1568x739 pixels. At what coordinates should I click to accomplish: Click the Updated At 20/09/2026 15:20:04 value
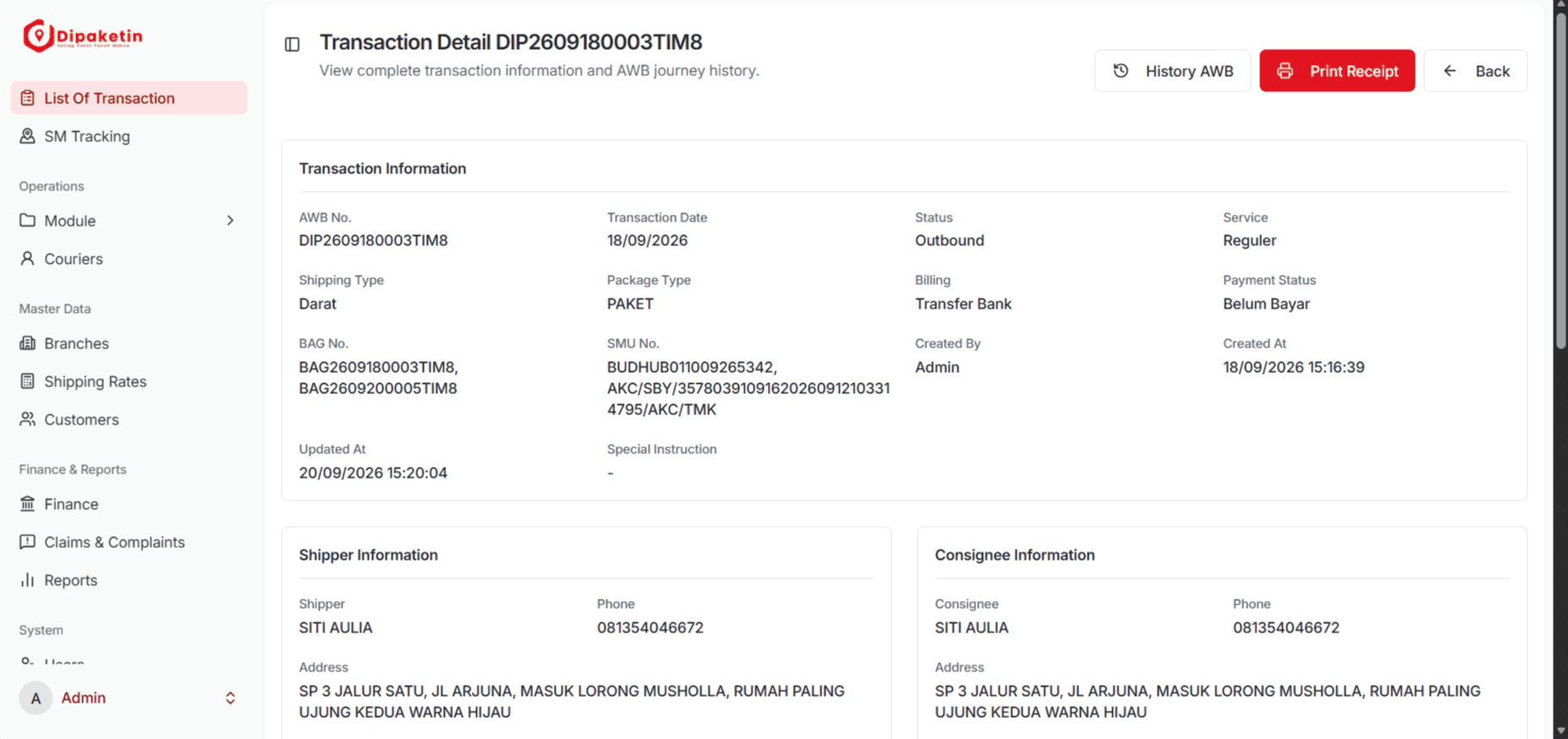pos(373,474)
